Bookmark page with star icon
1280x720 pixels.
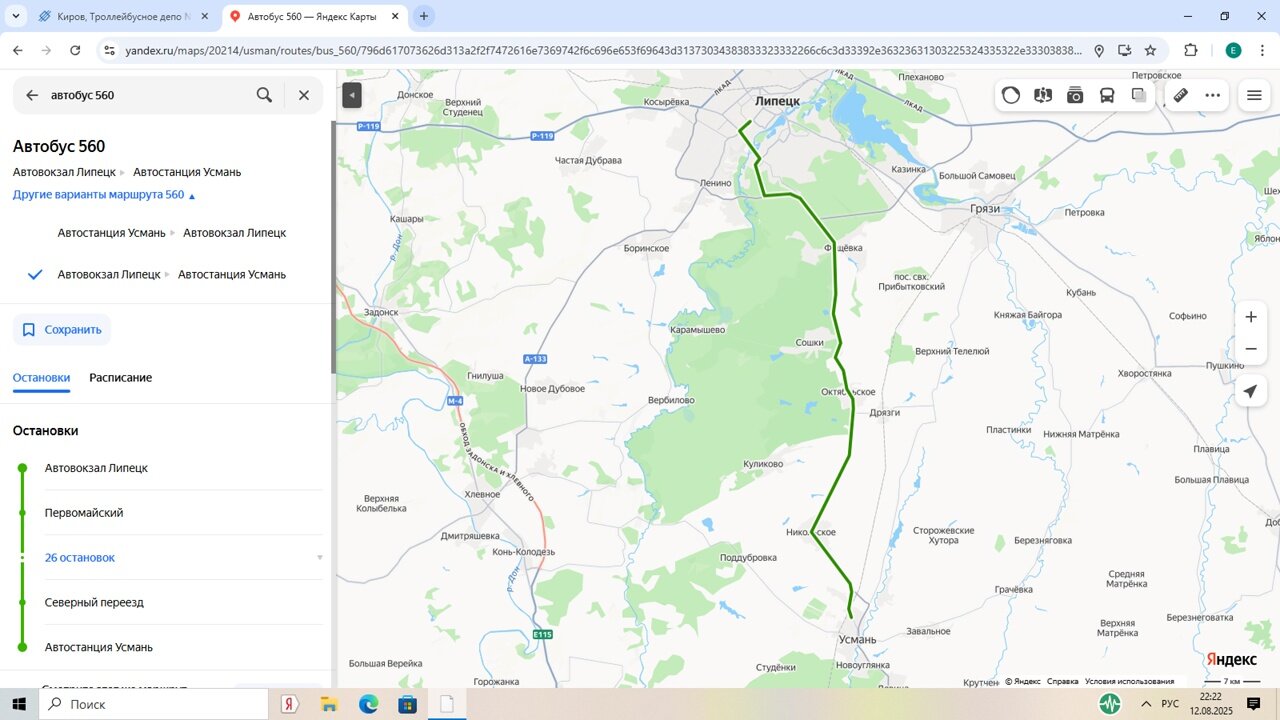point(1150,50)
